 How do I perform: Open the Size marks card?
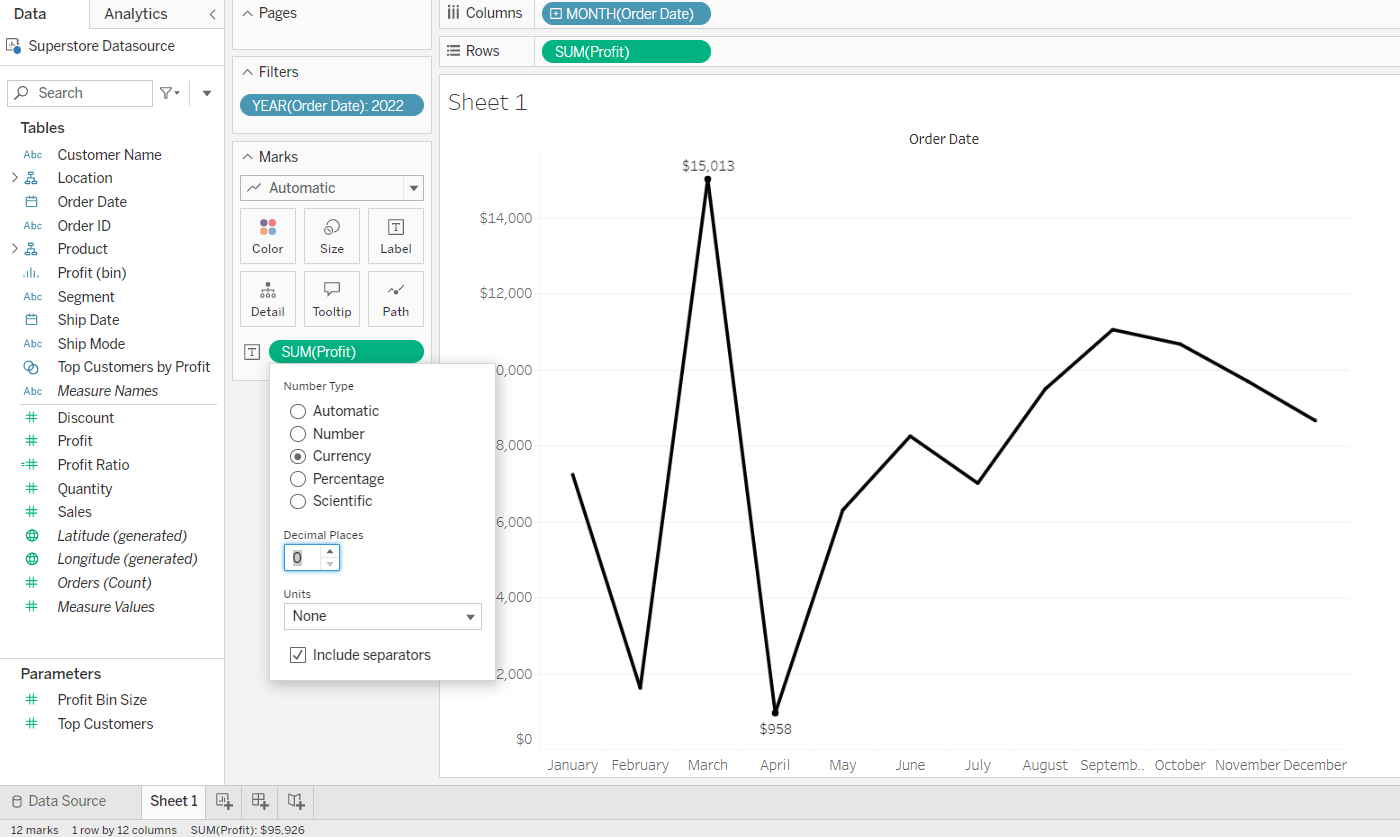pyautogui.click(x=332, y=236)
